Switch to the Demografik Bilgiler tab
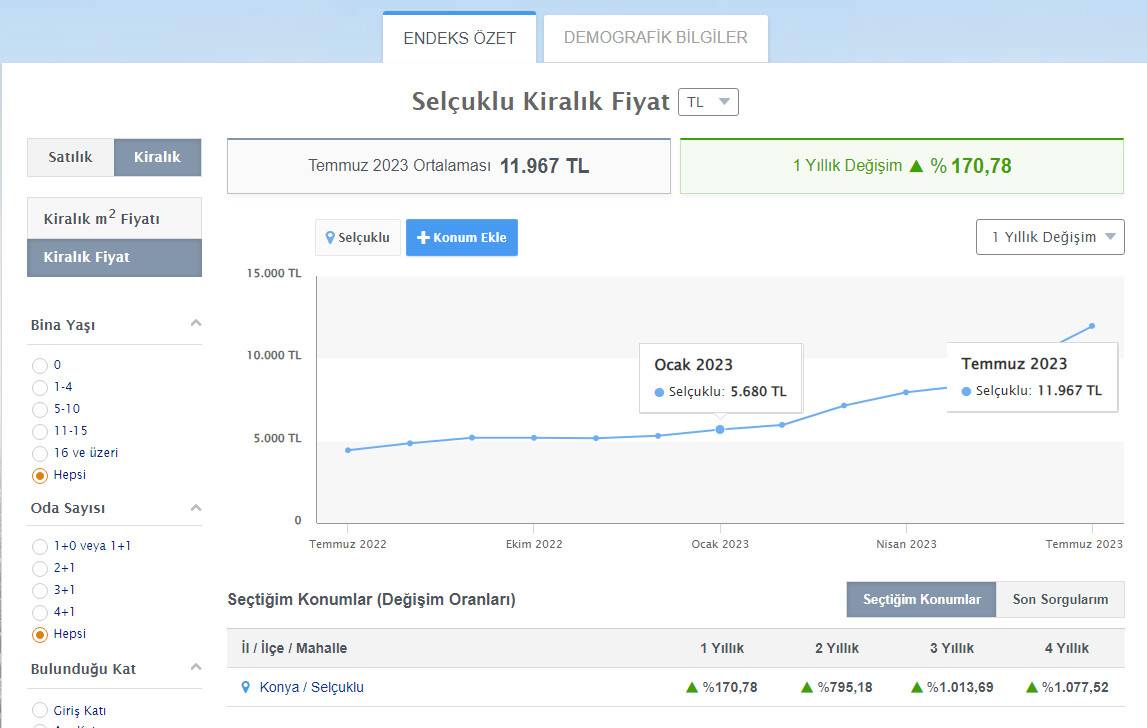The width and height of the screenshot is (1147, 728). [x=655, y=38]
